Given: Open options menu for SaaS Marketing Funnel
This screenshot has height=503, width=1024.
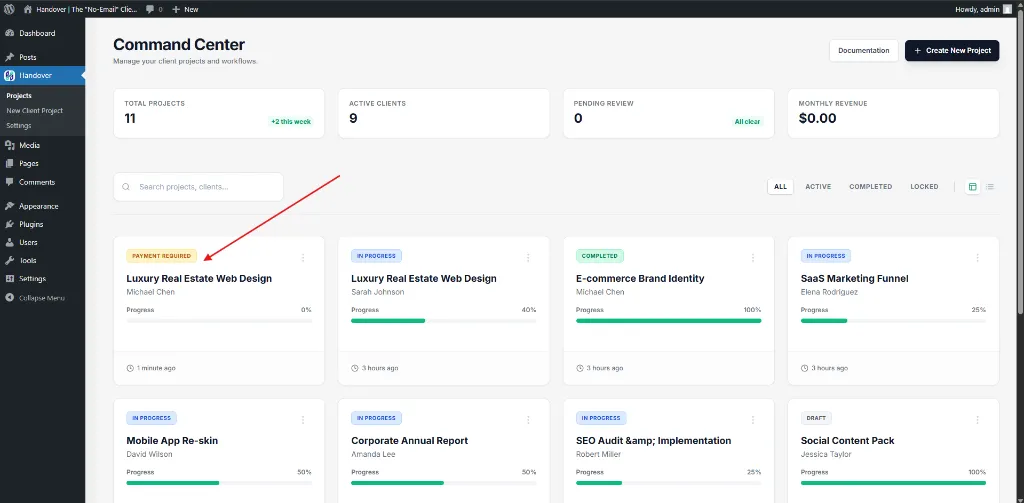Looking at the screenshot, I should 977,257.
